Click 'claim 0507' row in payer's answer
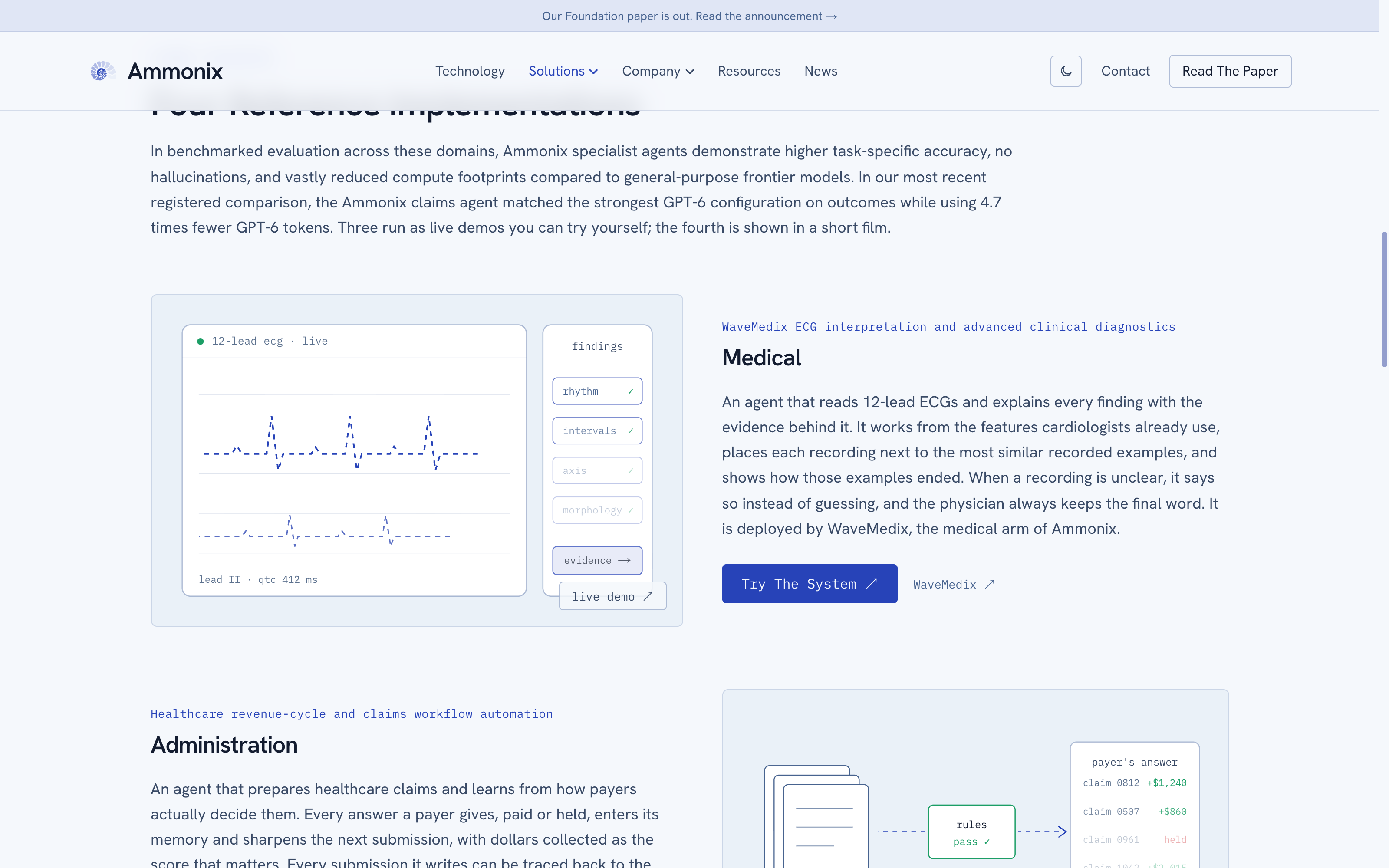 1134,811
